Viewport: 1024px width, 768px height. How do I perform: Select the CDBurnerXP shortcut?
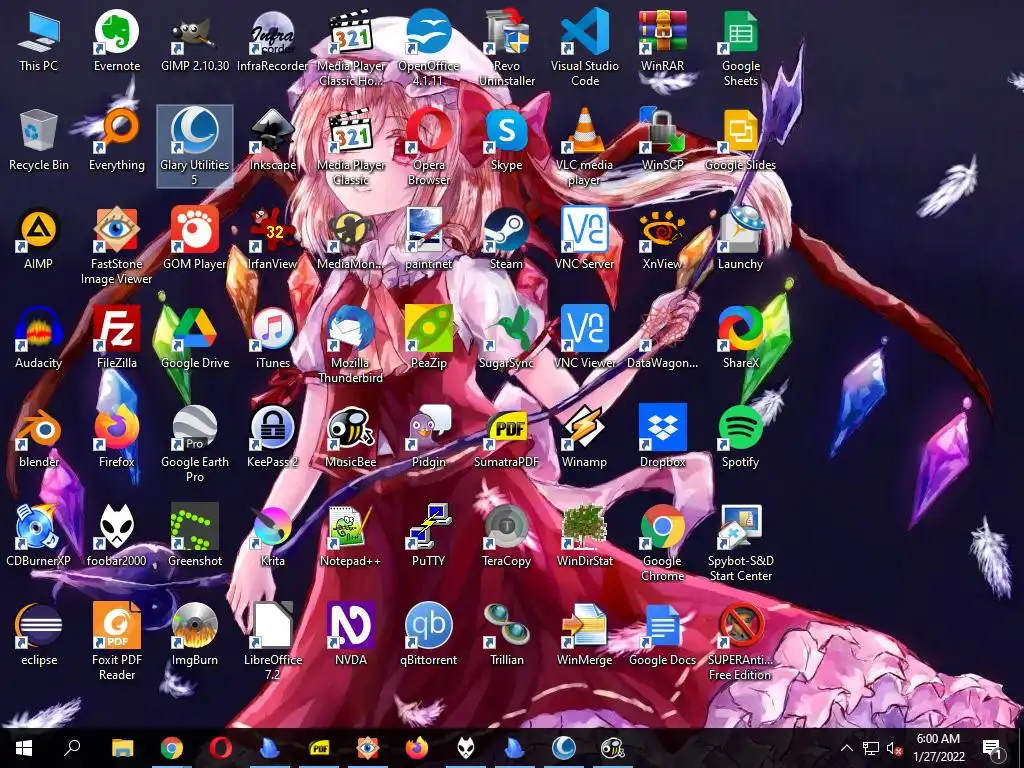39,537
